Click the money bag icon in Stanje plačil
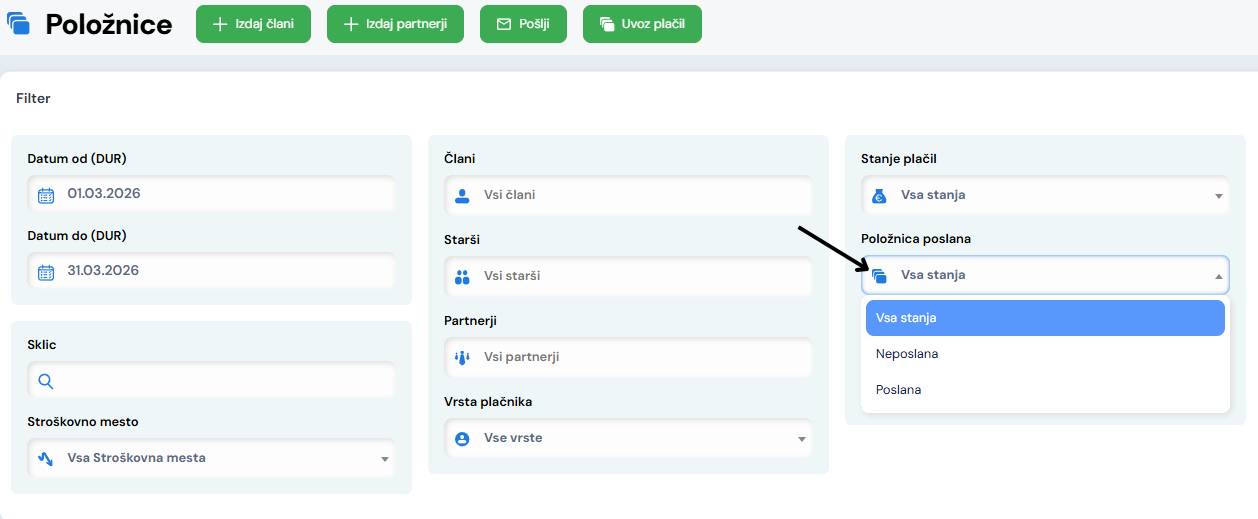Viewport: 1258px width, 519px height. coord(879,195)
